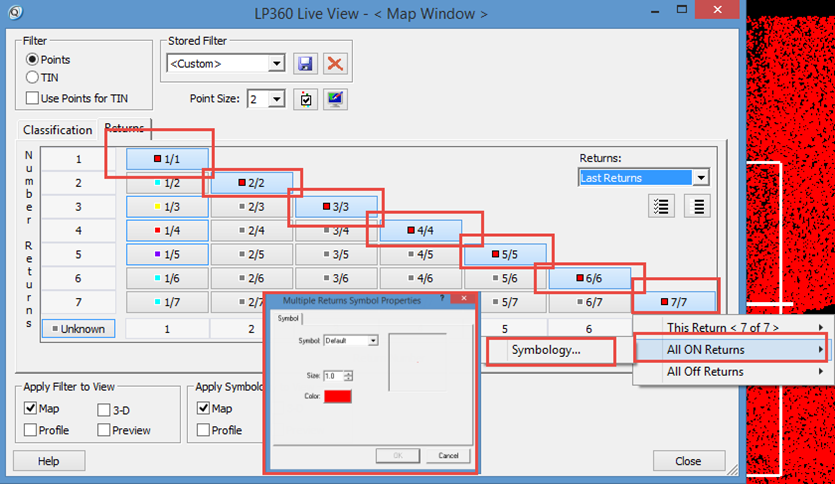The height and width of the screenshot is (484, 835).
Task: Toggle the 7/7 return button
Action: [674, 302]
